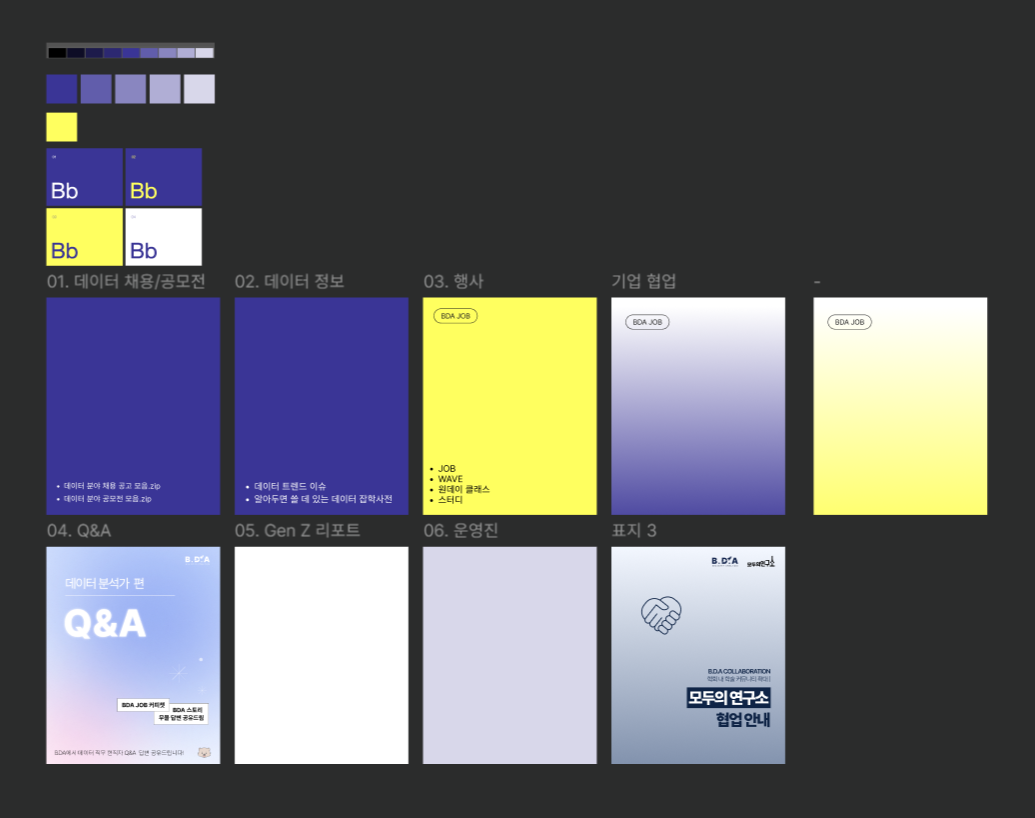Click the 모두의연구소 logo on 표지 3 cover
This screenshot has width=1035, height=818.
coord(761,562)
